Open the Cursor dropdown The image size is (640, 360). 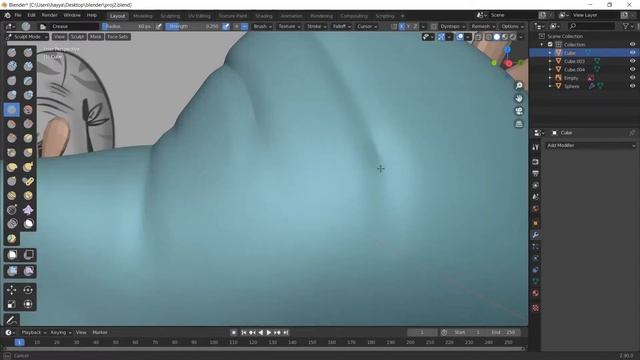(367, 26)
